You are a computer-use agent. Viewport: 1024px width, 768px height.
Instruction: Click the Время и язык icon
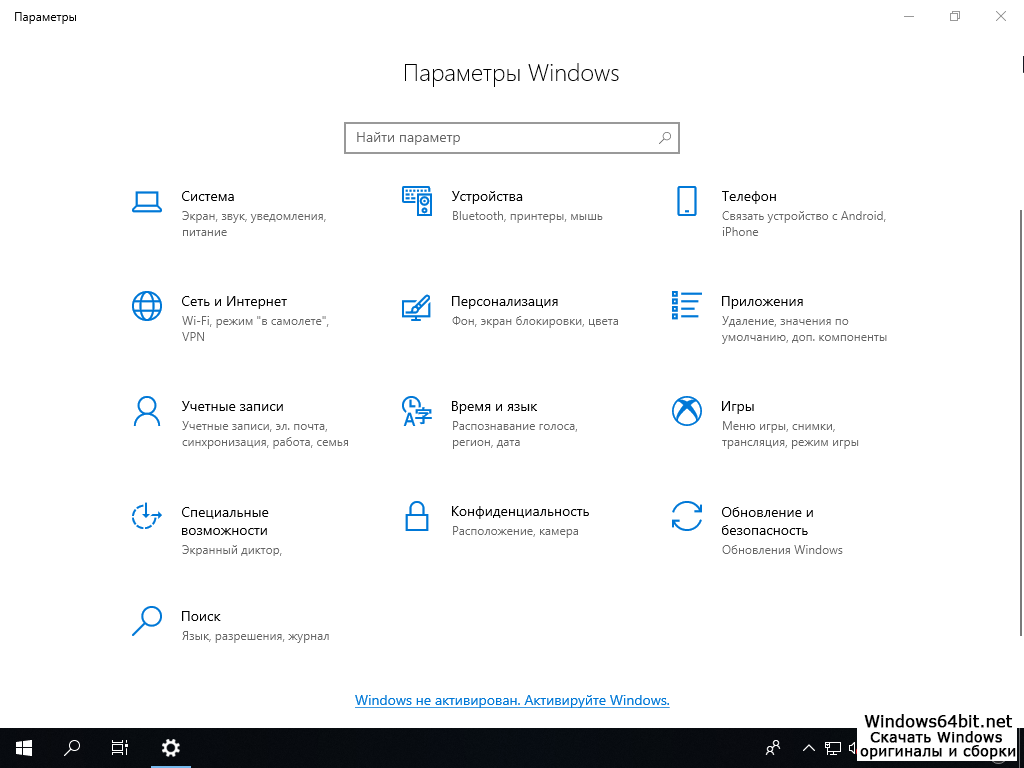click(x=416, y=411)
